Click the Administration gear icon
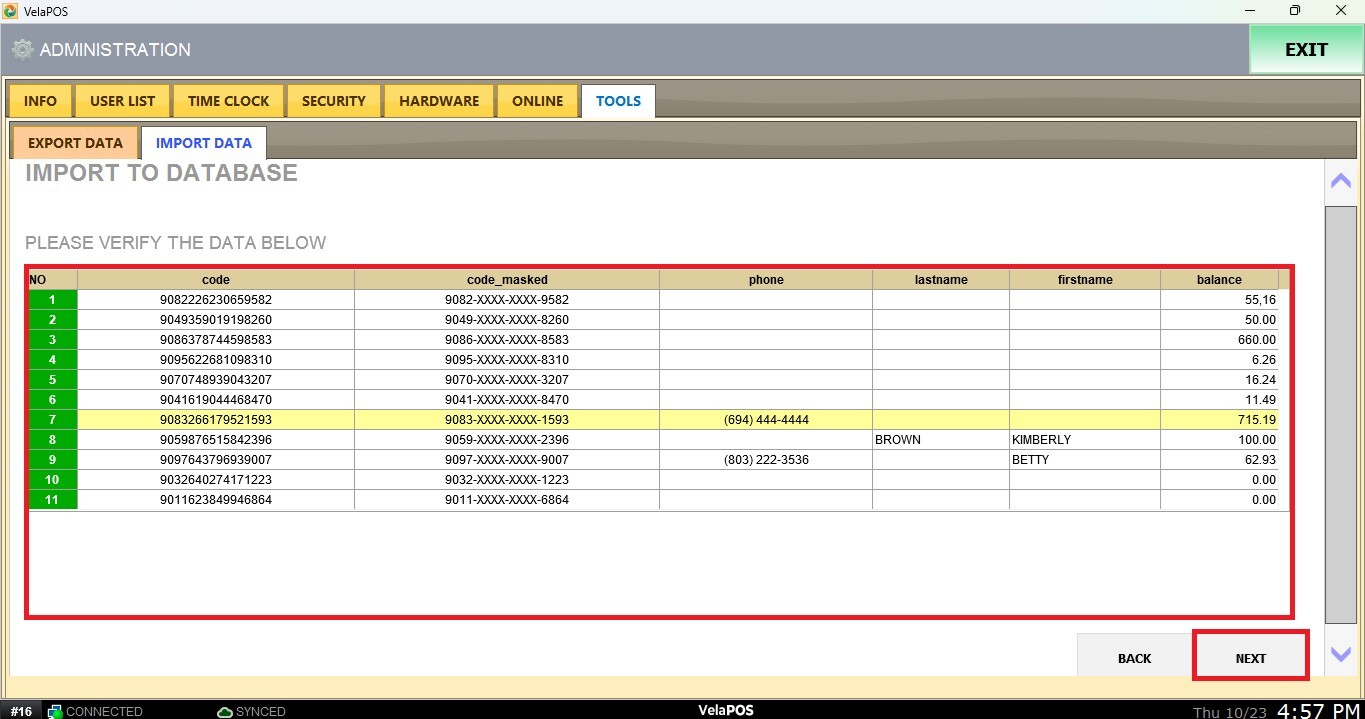Screen dimensions: 1365x719 tap(22, 50)
